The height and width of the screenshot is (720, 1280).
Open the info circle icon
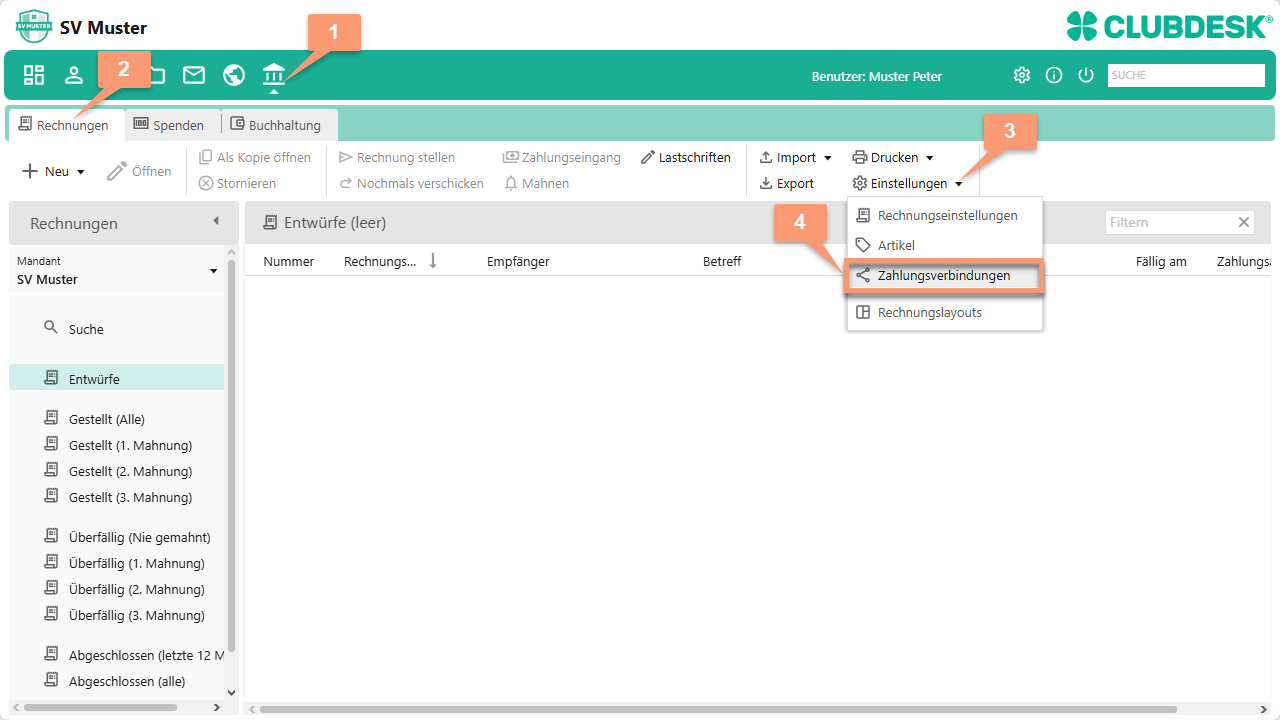(1054, 75)
